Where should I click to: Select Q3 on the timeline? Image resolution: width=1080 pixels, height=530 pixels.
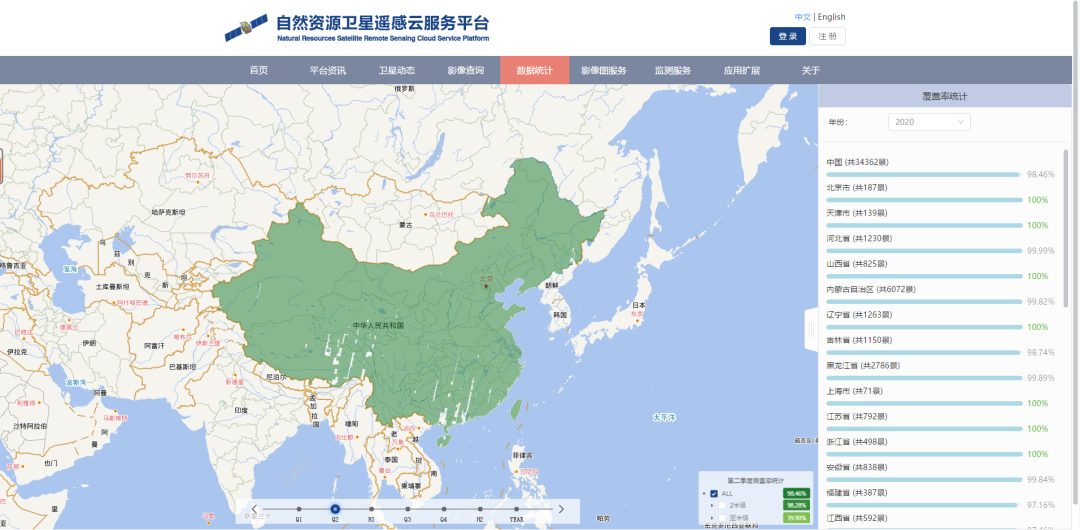click(408, 509)
